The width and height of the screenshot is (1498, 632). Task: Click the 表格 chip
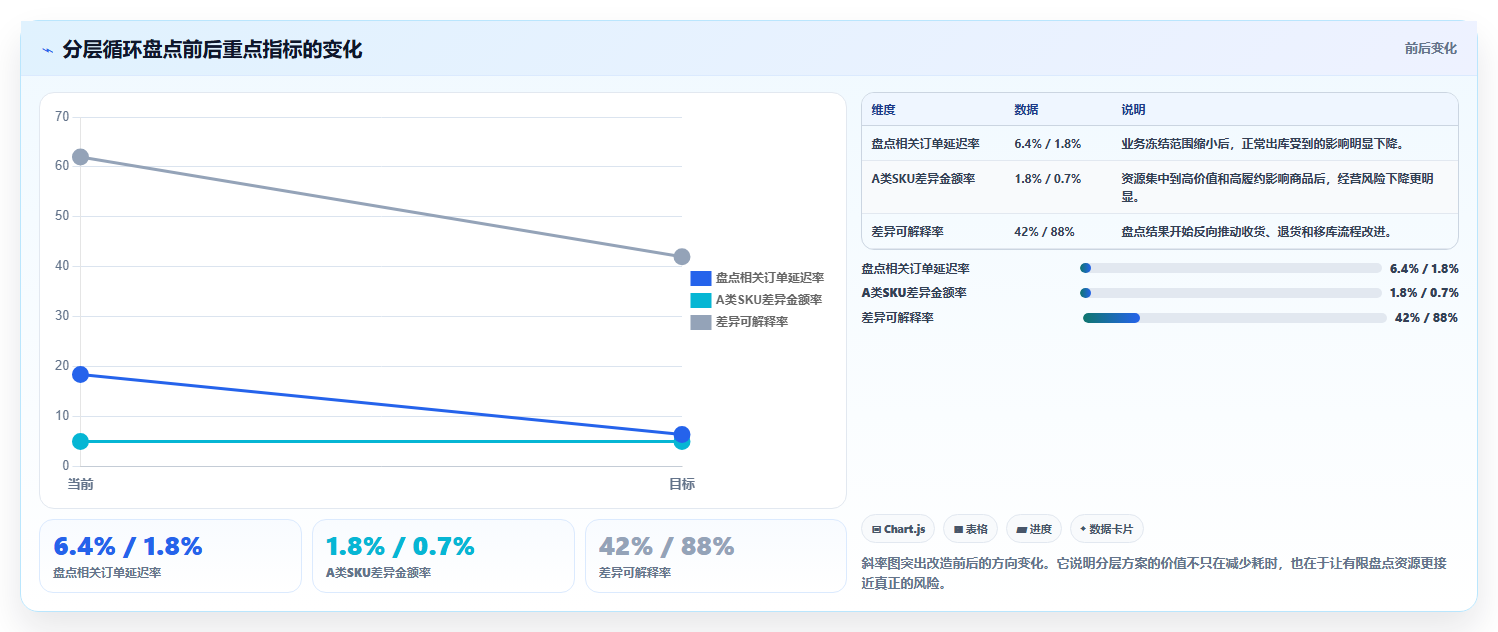pyautogui.click(x=970, y=529)
